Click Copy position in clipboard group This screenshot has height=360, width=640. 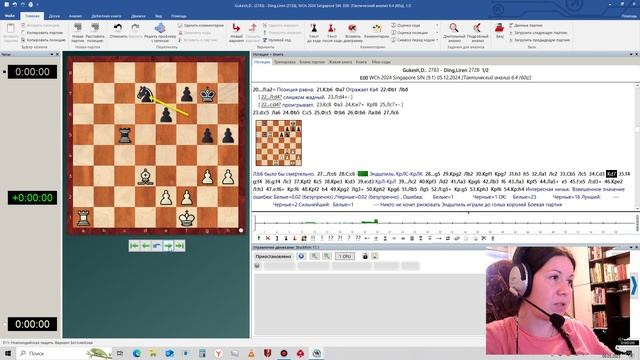43,40
